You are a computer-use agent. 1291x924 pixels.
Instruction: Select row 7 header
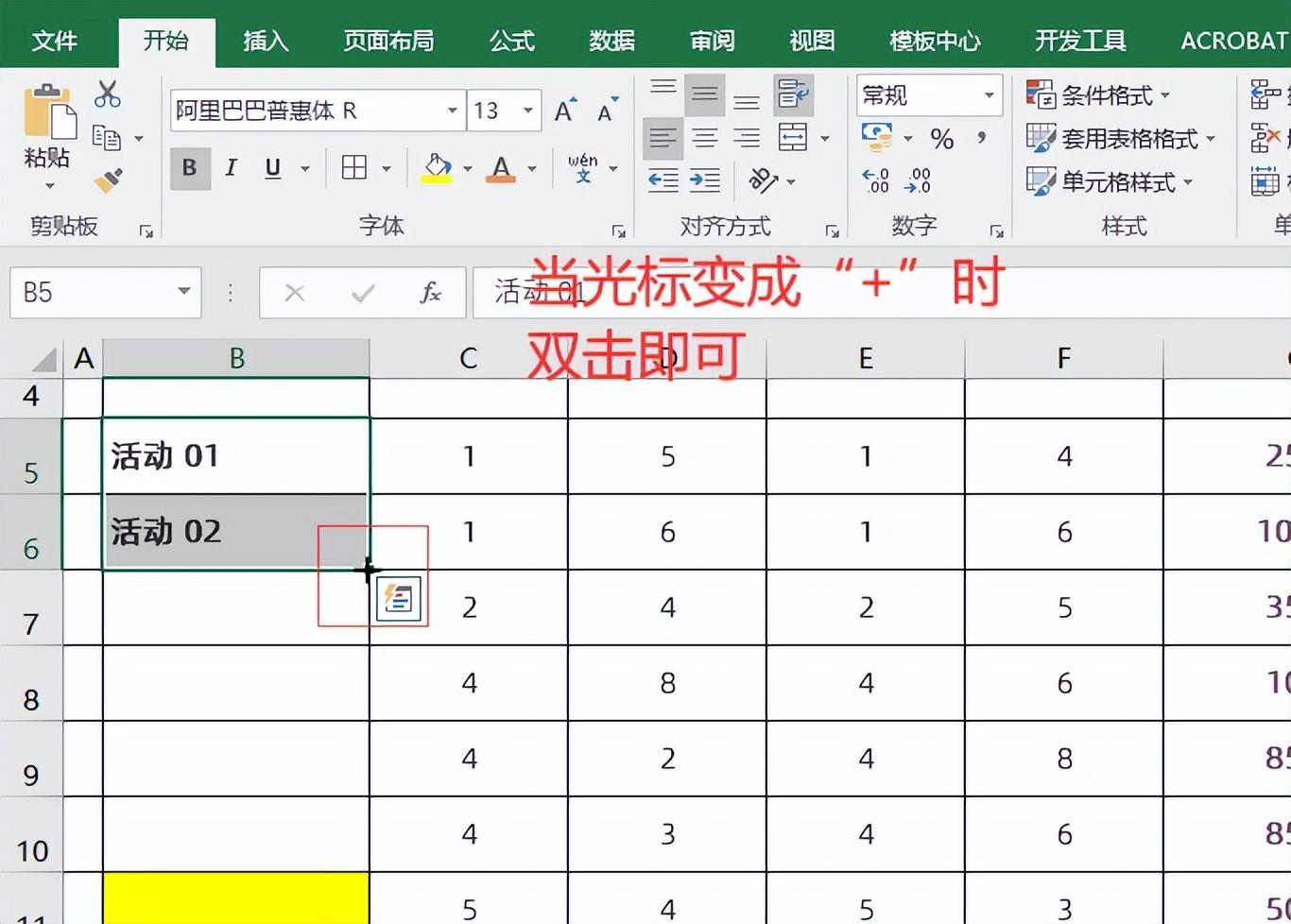31,608
